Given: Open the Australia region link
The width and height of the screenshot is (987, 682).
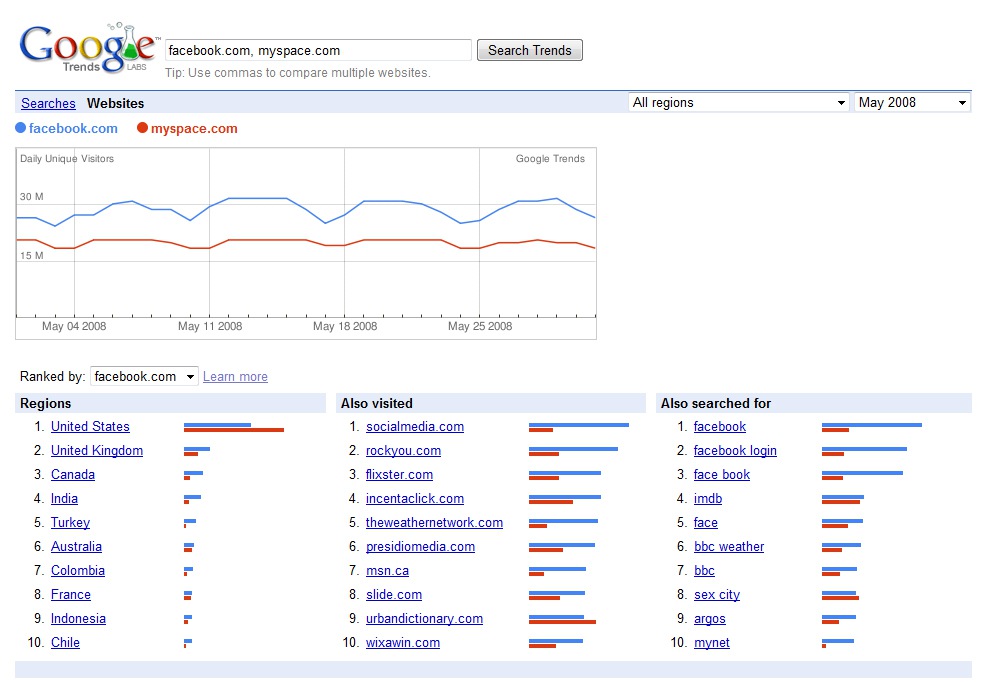Looking at the screenshot, I should click(x=76, y=547).
